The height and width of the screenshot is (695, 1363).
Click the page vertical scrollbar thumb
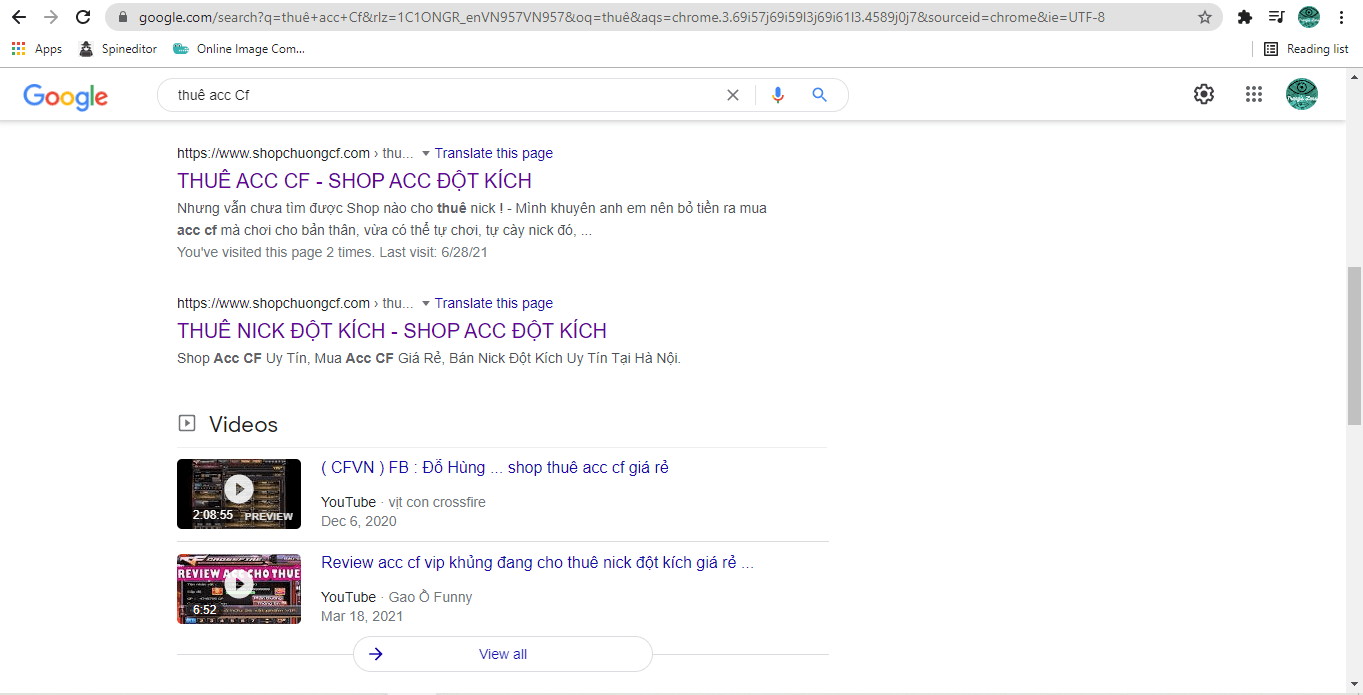1355,346
